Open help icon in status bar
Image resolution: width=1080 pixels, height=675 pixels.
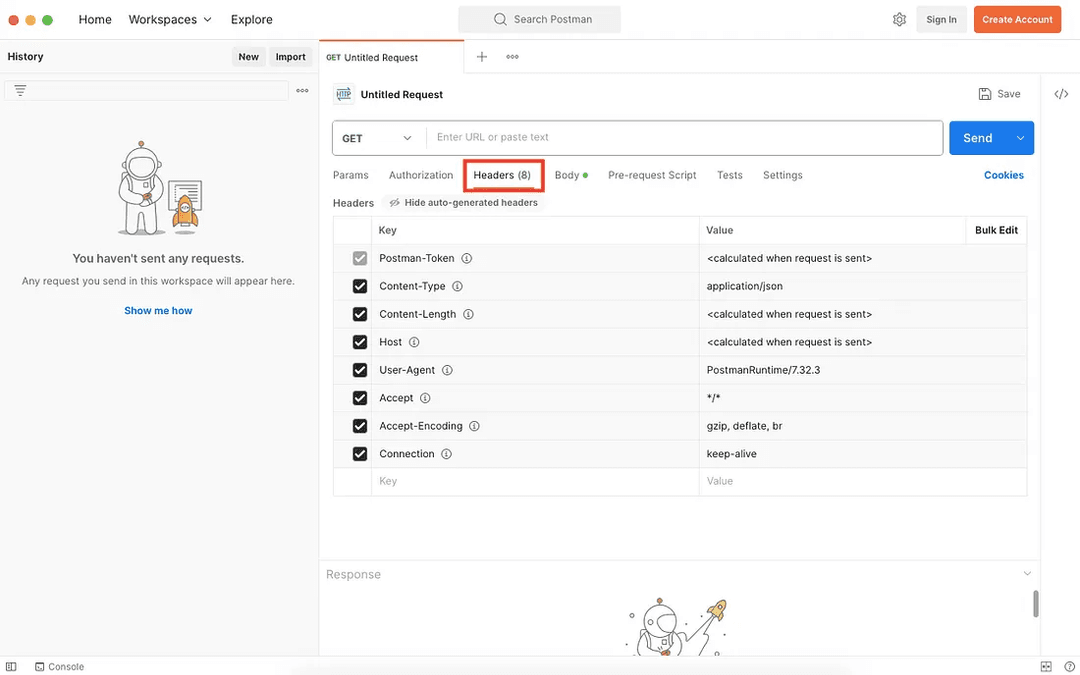coord(1069,667)
